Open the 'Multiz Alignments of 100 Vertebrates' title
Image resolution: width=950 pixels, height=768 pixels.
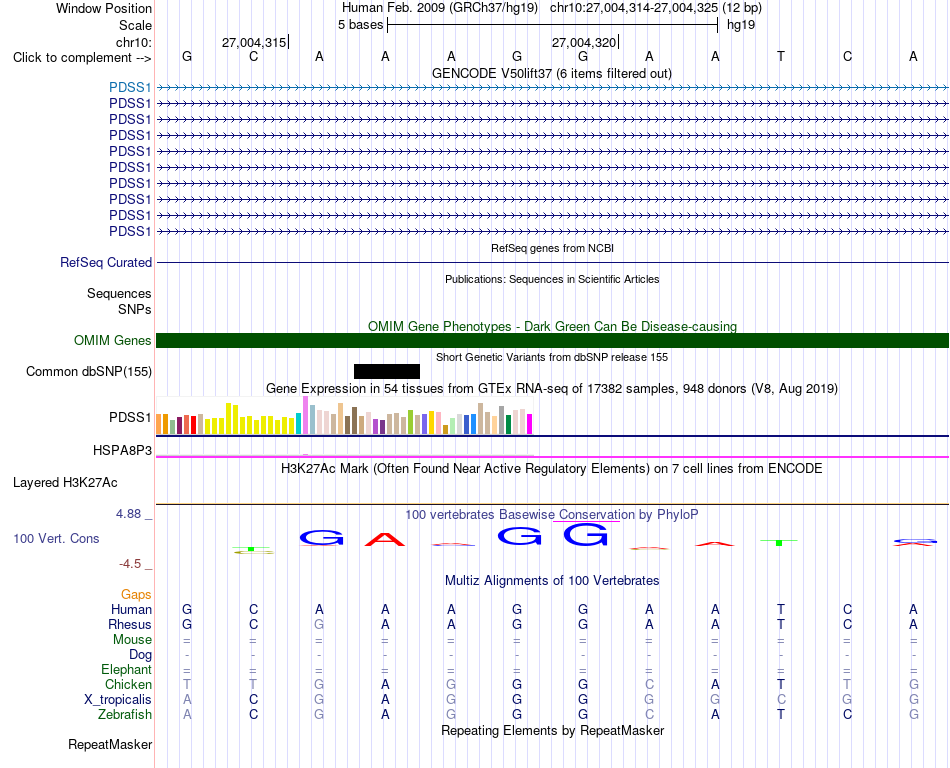pyautogui.click(x=552, y=580)
